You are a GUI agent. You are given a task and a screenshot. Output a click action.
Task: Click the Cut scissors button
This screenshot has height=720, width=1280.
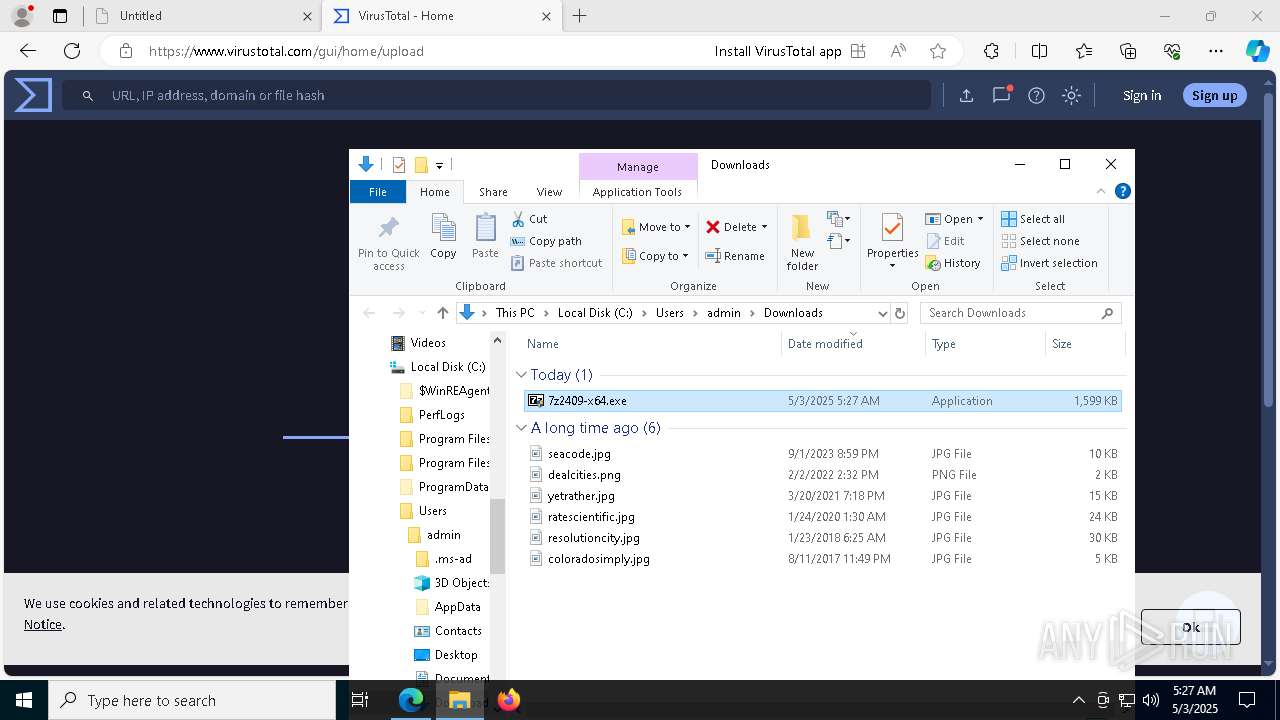(529, 219)
